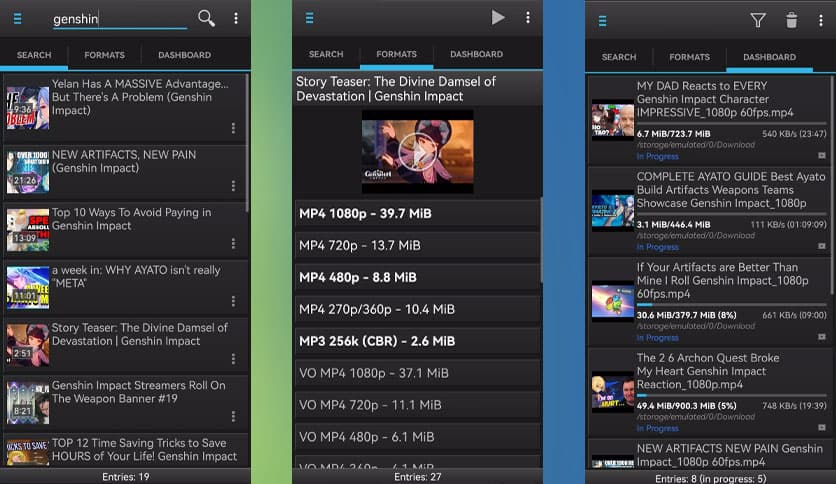This screenshot has width=836, height=484.
Task: Select FORMATS tab in the middle screen
Action: tap(397, 54)
